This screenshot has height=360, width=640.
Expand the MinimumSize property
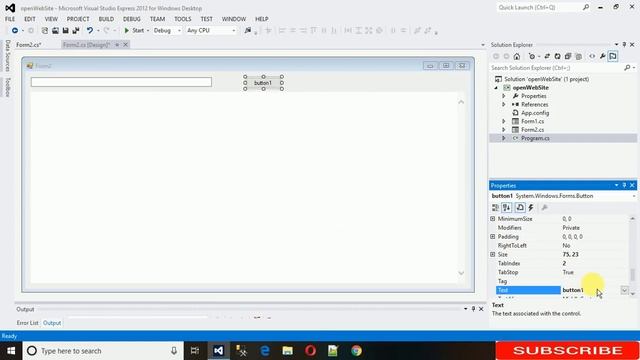pos(493,219)
